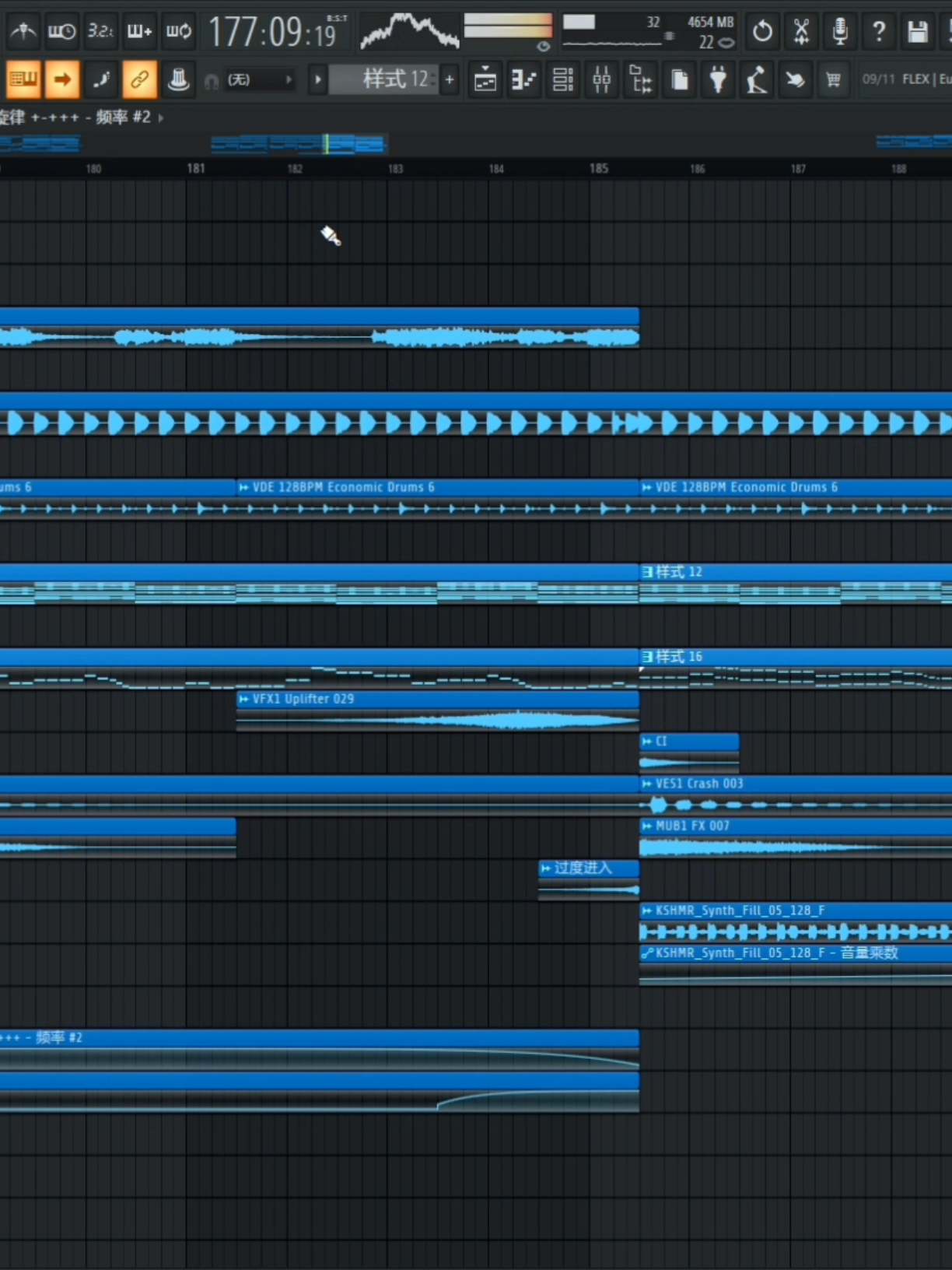This screenshot has height=1270, width=952.
Task: Click bar 183 on the timeline ruler
Action: pos(396,169)
